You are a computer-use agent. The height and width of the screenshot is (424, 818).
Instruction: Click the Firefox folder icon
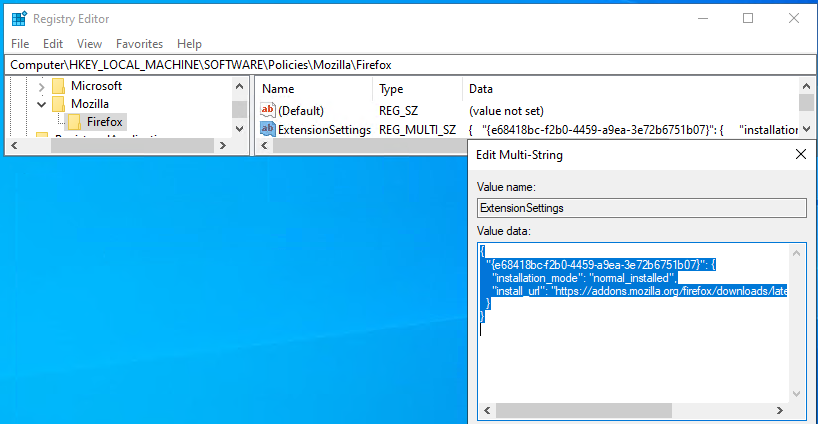click(75, 122)
